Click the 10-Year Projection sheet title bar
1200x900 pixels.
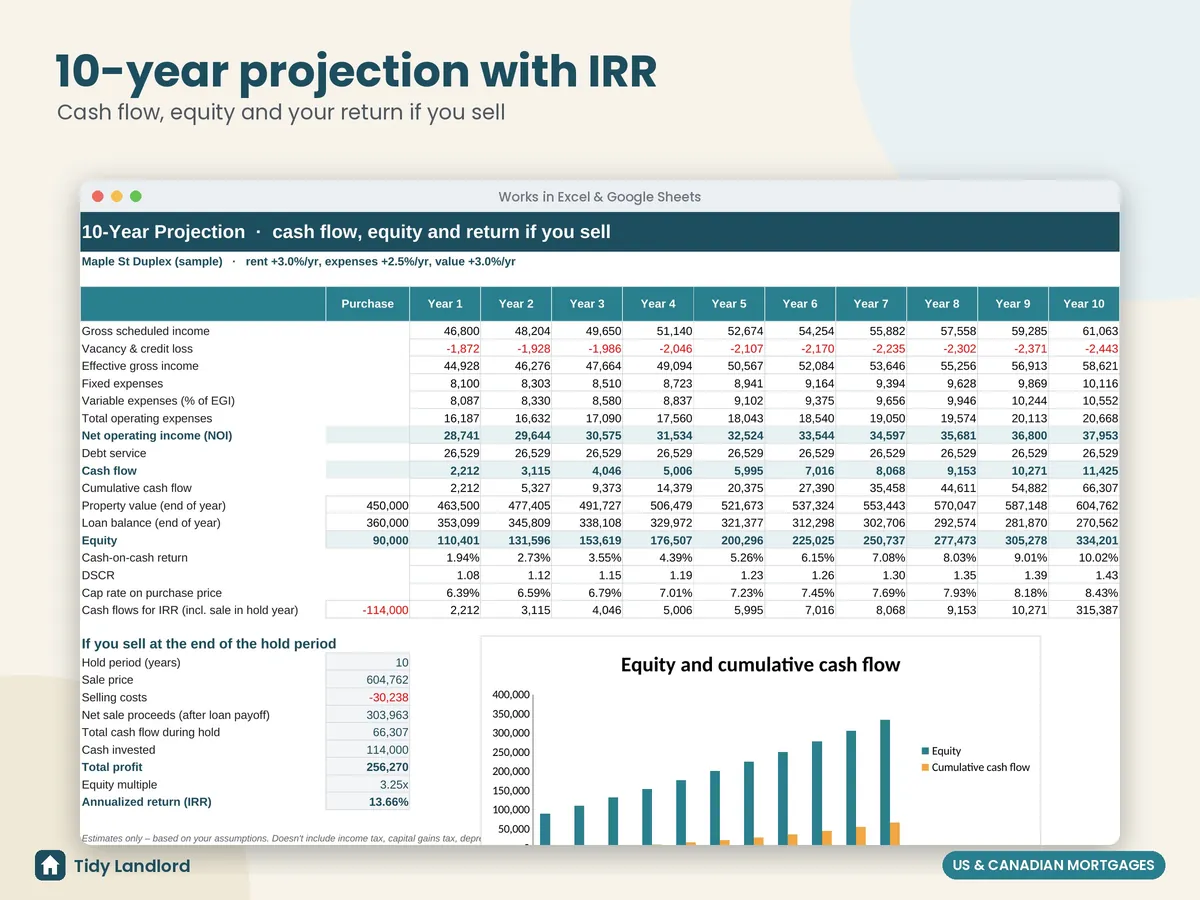click(x=600, y=232)
